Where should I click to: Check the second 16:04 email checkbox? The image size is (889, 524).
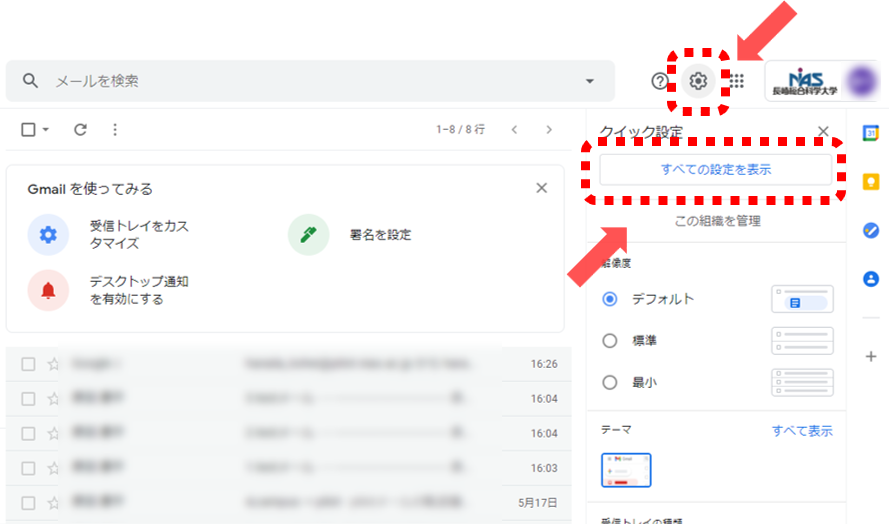coord(28,434)
